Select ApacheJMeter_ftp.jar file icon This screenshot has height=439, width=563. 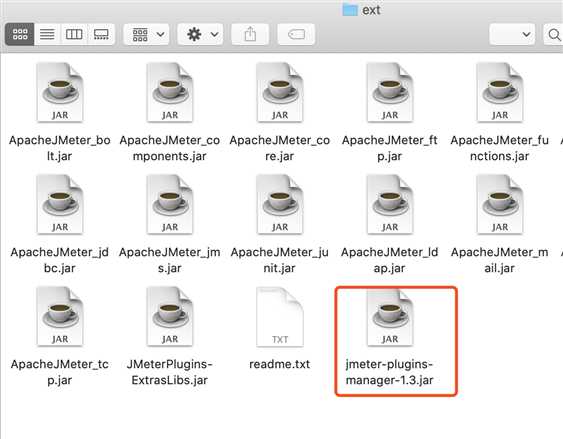[x=390, y=93]
